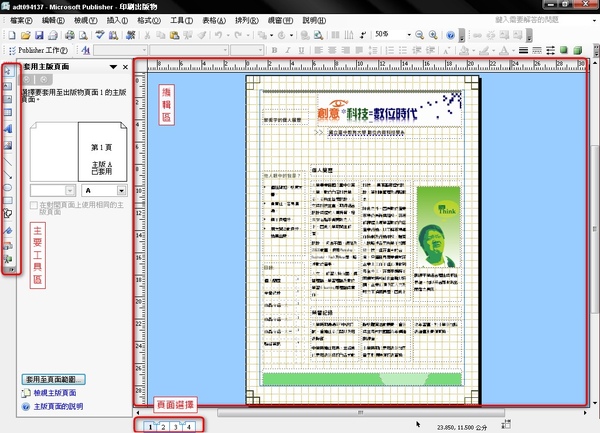Switch to page 4 tab
600x433 pixels.
point(189,427)
